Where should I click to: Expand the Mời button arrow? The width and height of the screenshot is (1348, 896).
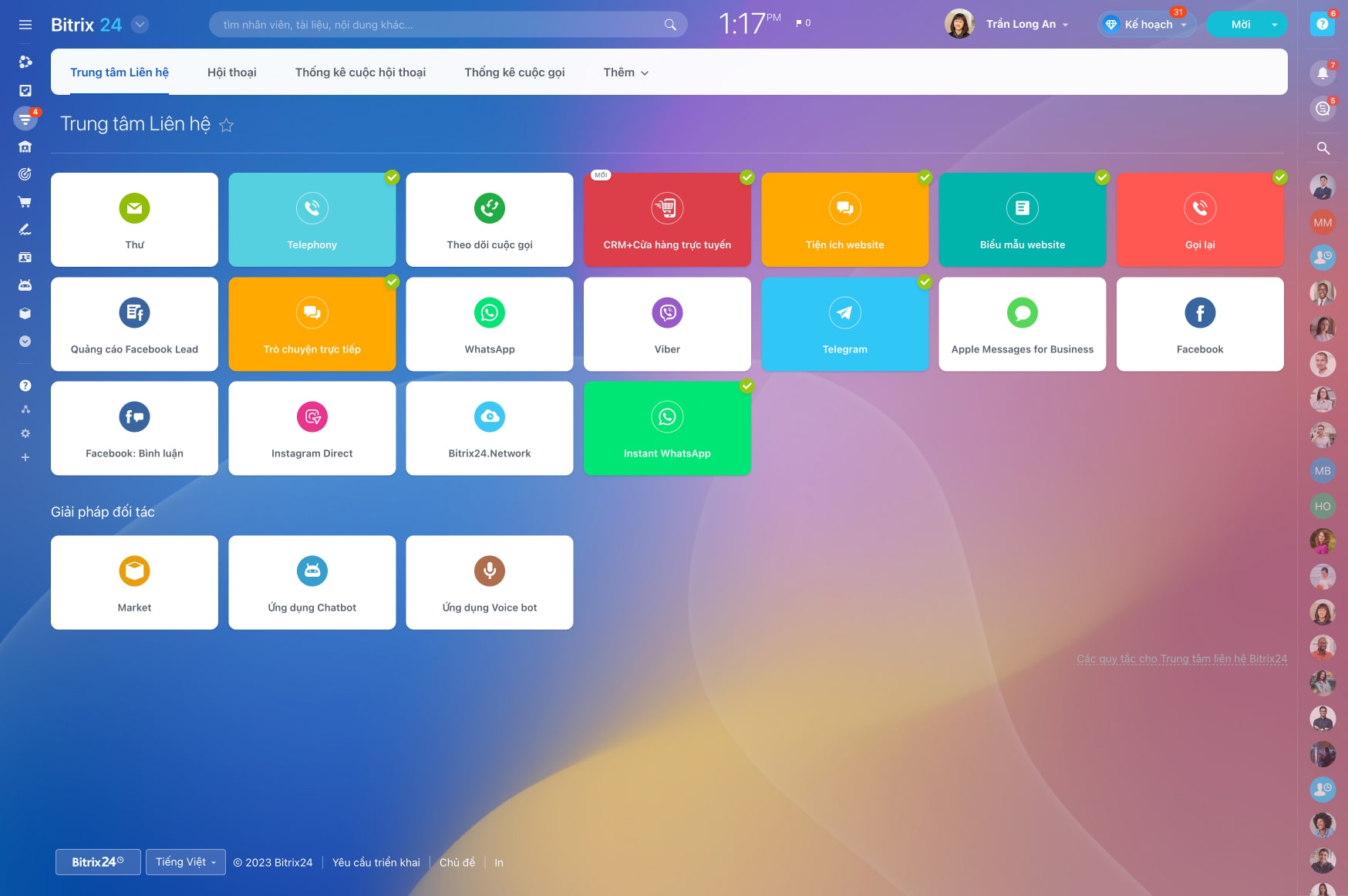[1274, 25]
